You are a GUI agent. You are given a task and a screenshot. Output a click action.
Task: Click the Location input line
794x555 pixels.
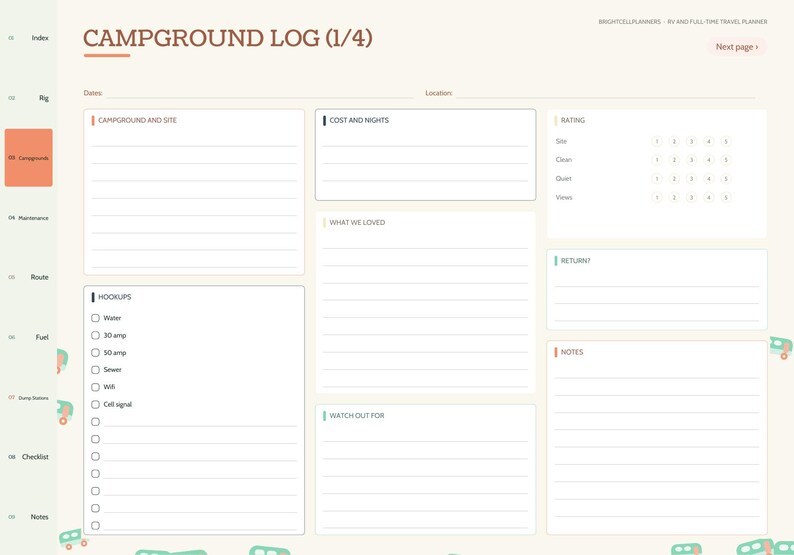click(606, 93)
